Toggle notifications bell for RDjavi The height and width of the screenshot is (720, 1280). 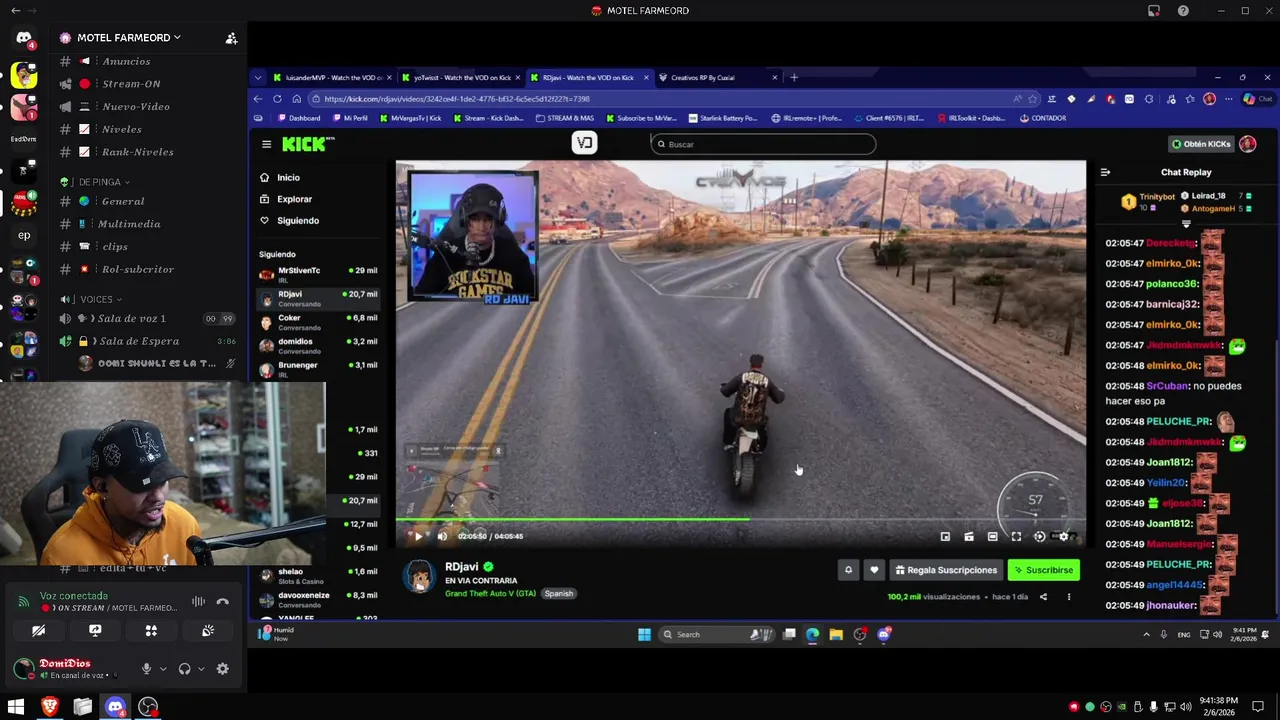(x=848, y=570)
